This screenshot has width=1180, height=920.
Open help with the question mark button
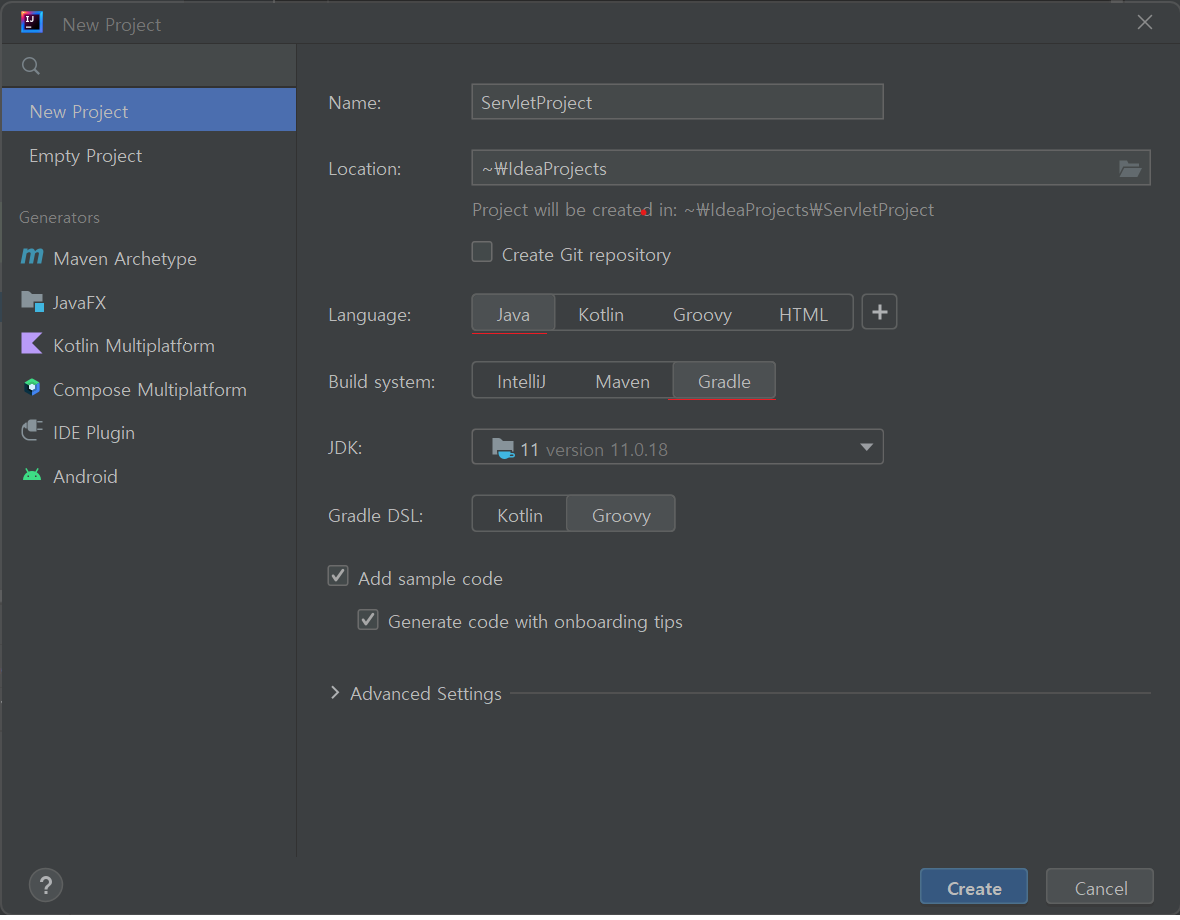click(x=46, y=885)
